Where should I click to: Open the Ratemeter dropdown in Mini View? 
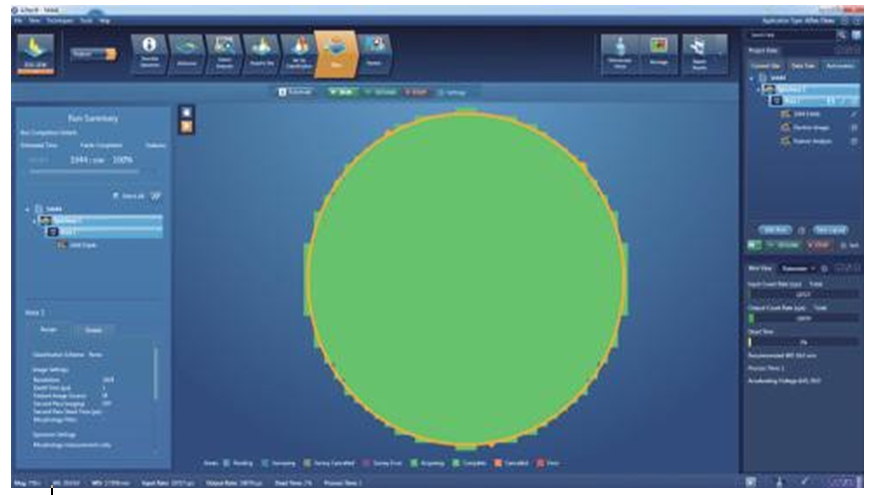[x=799, y=269]
